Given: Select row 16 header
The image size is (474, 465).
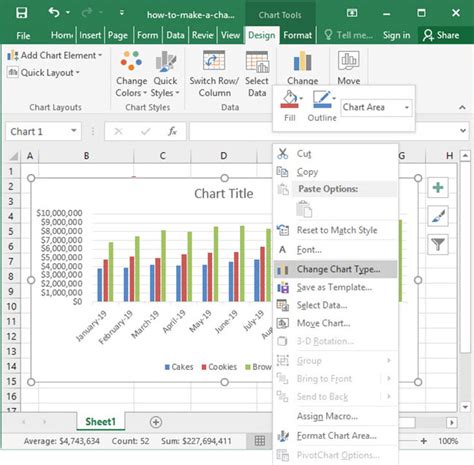Looking at the screenshot, I should click(x=11, y=396).
